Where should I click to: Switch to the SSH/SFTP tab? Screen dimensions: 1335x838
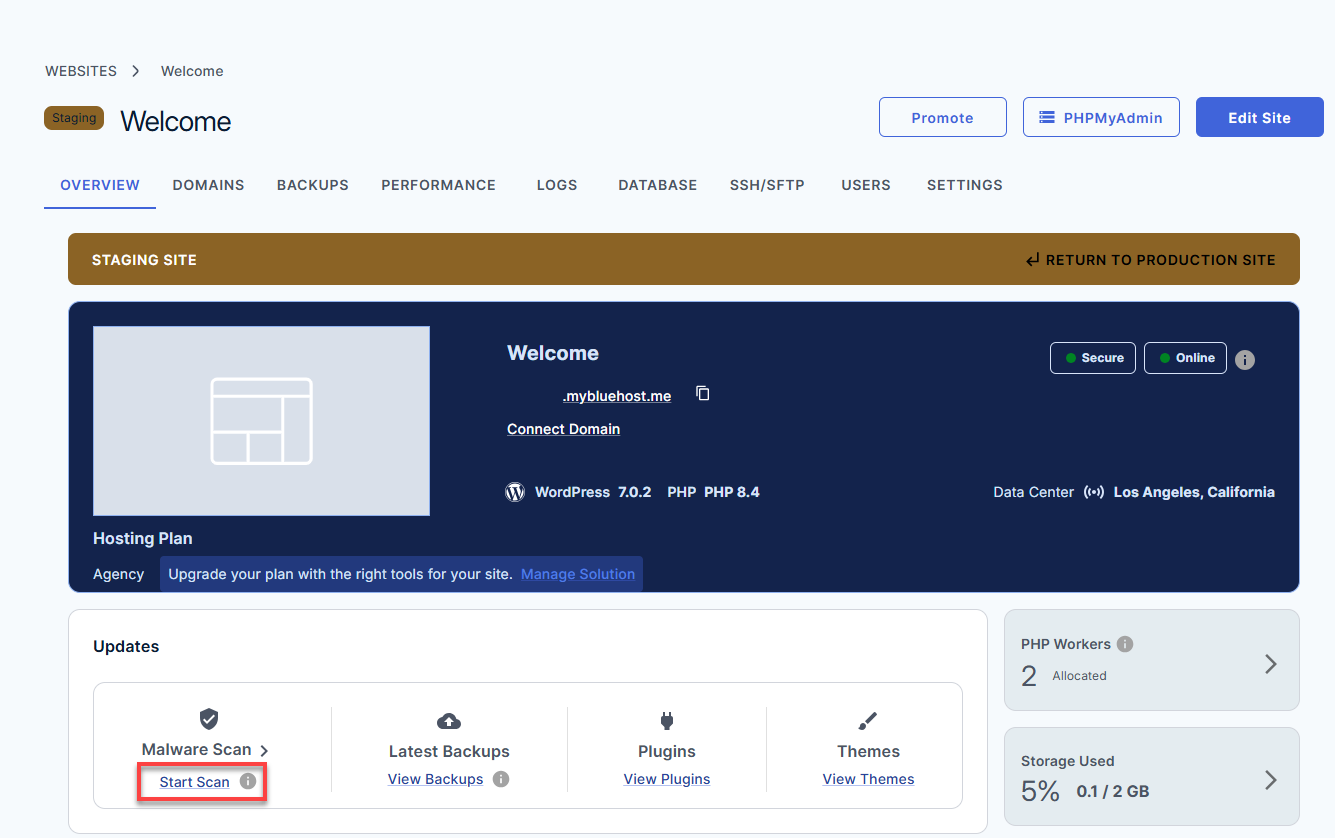(x=767, y=185)
